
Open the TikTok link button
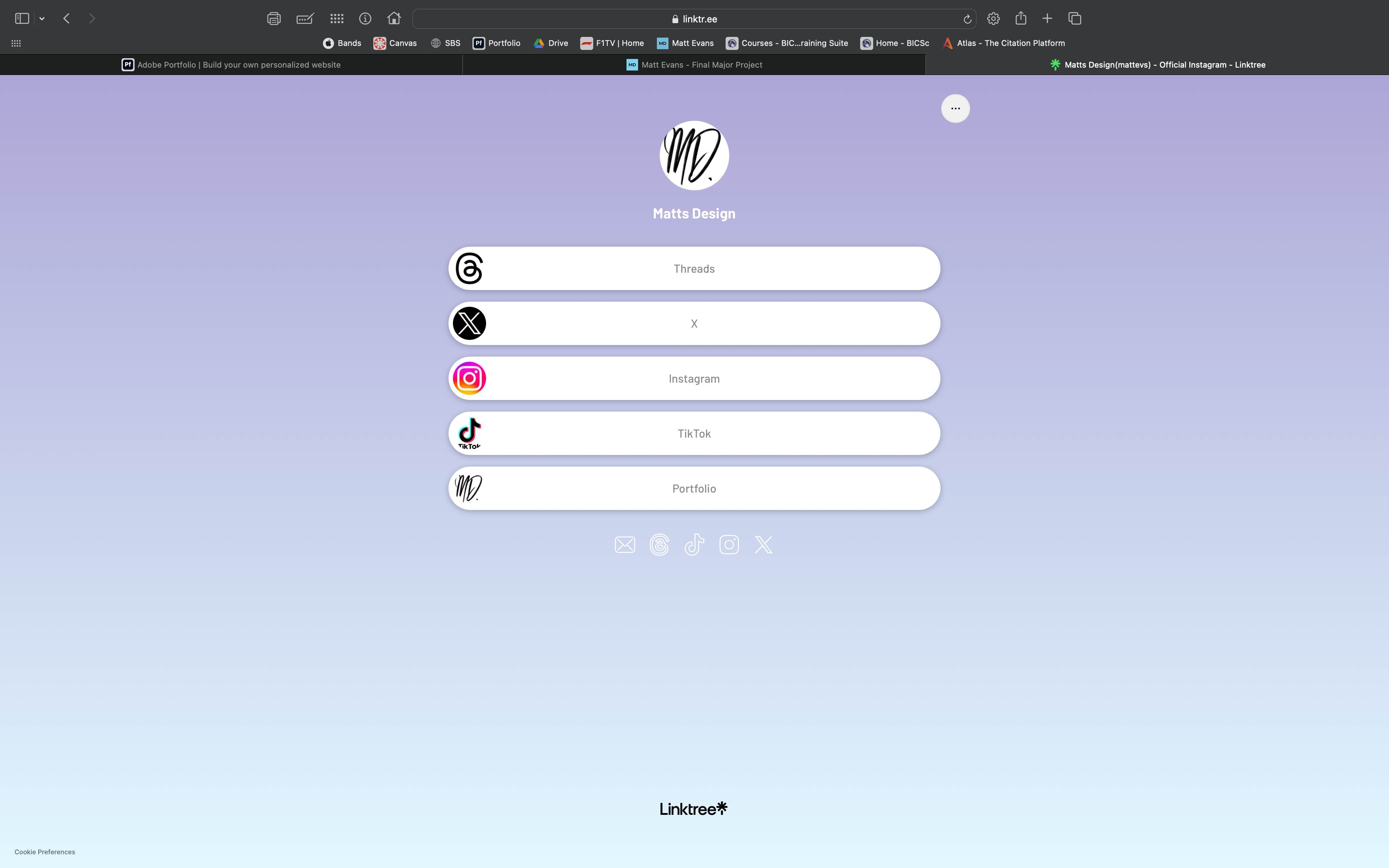coord(694,433)
